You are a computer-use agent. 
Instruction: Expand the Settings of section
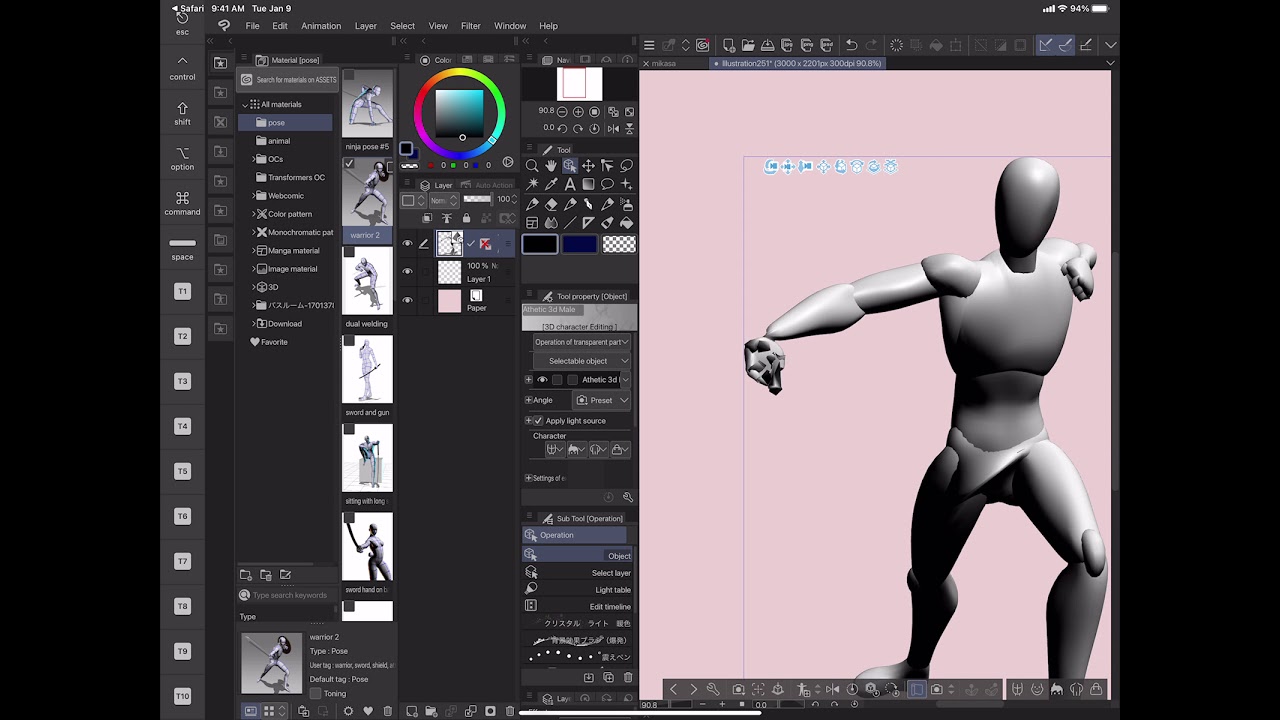(x=529, y=478)
